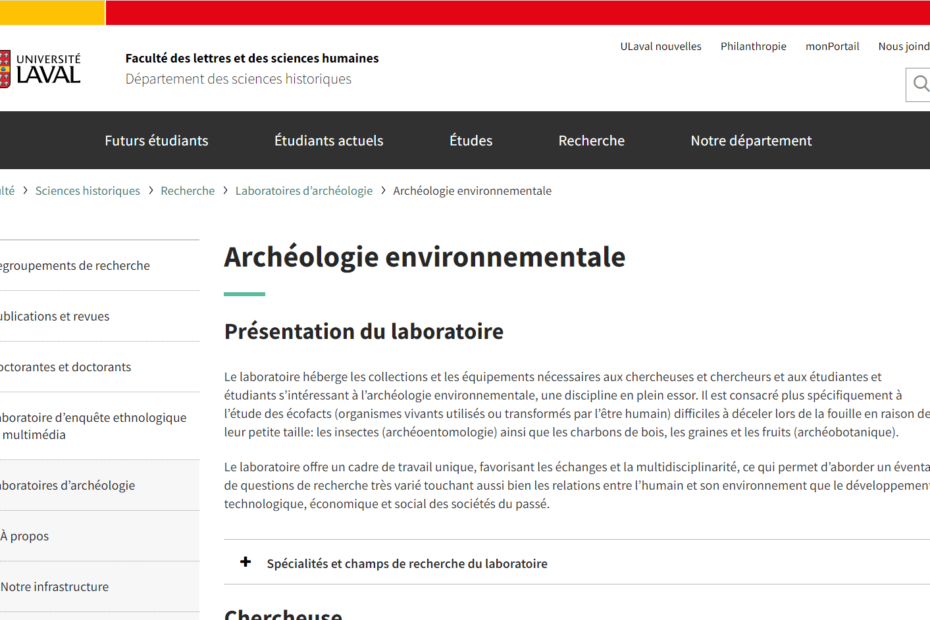Open Regroupements de recherche in sidebar
The image size is (930, 620).
point(75,265)
